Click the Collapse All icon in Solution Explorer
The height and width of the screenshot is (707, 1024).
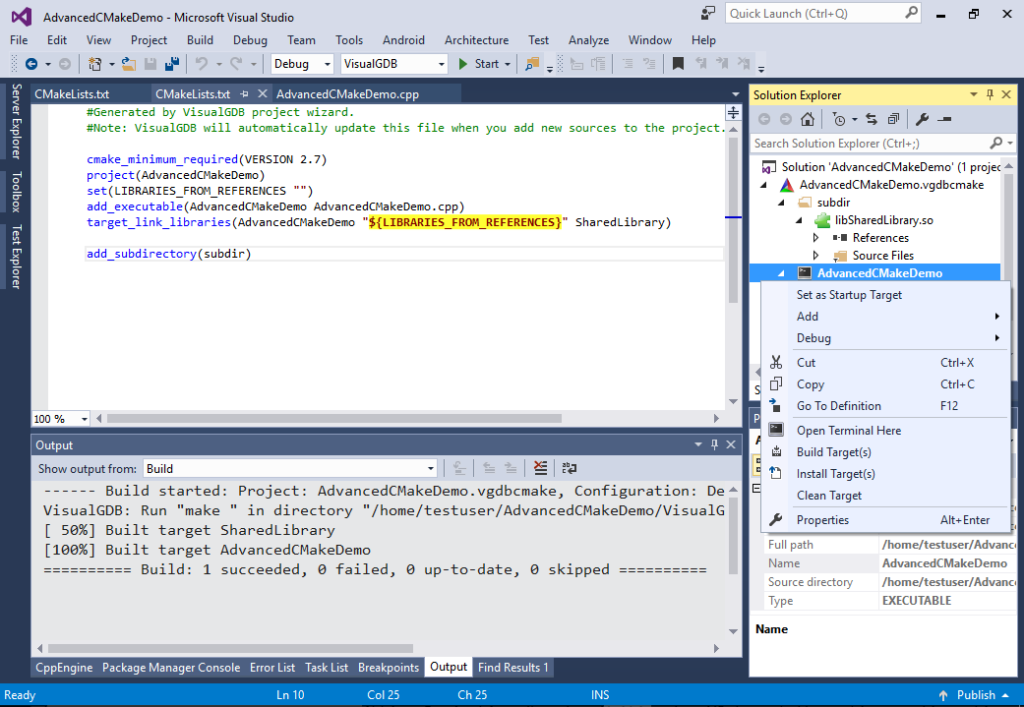pos(894,118)
